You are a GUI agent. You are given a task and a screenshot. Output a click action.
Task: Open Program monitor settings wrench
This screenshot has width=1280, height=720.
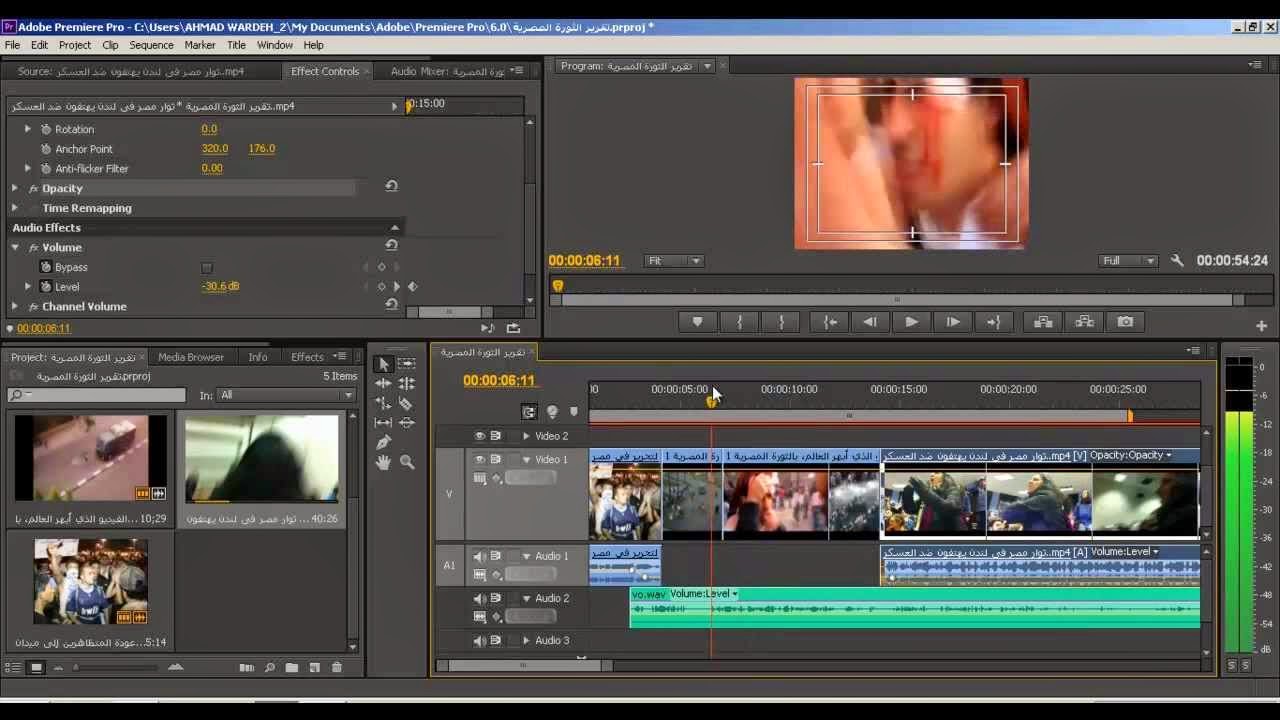[x=1177, y=261]
